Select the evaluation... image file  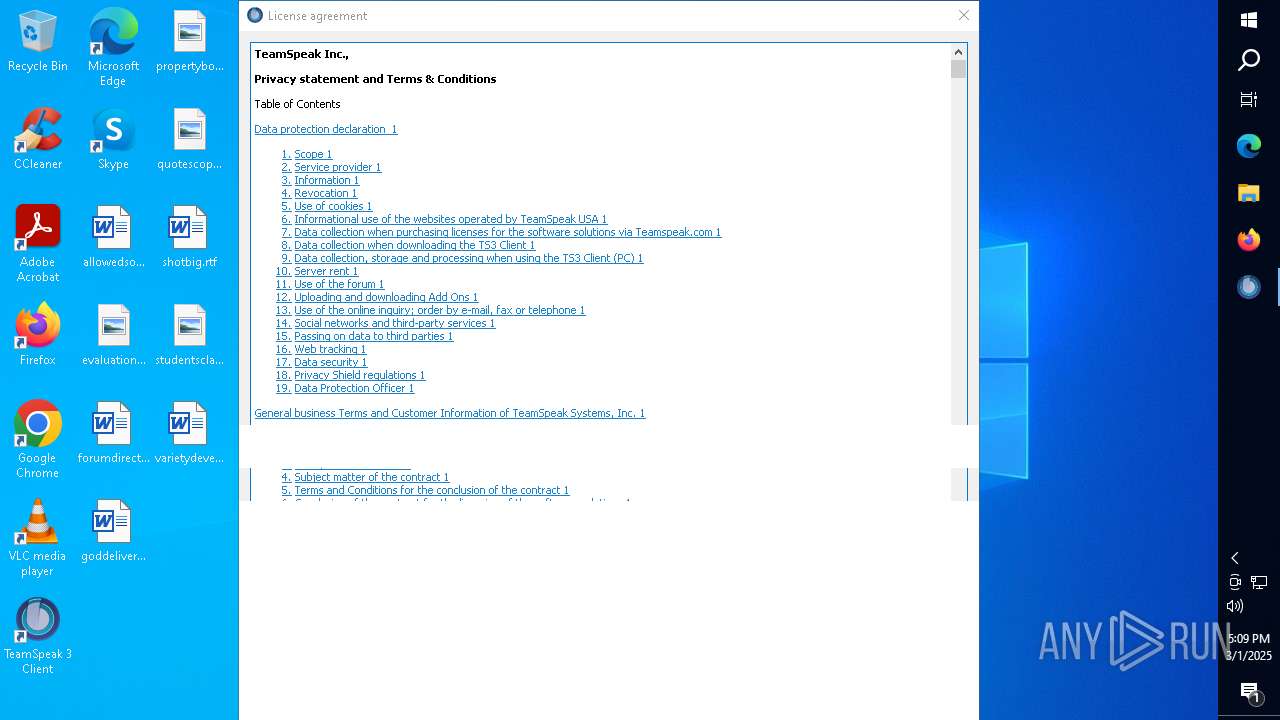[113, 335]
